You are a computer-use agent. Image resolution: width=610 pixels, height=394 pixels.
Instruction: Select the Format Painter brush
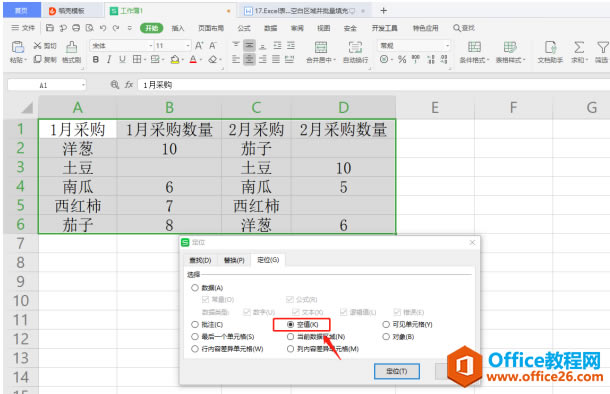click(x=71, y=47)
